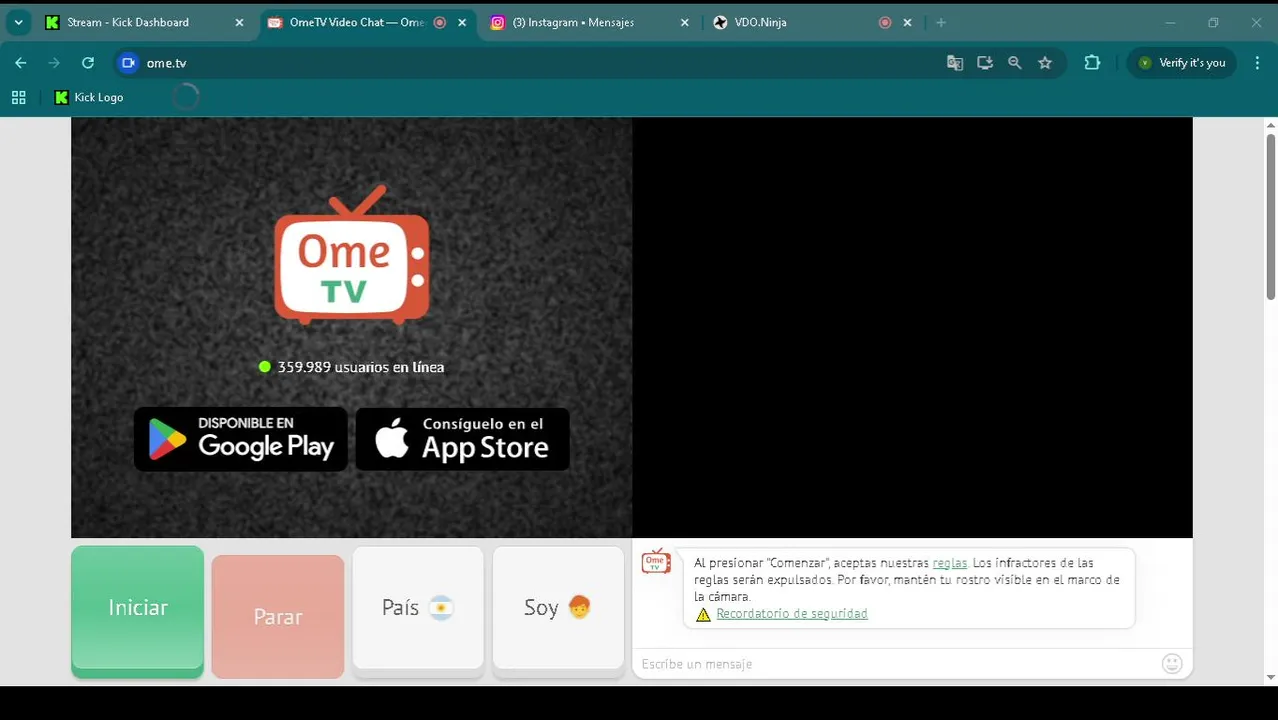
Task: Close the VDO.Ninja tab
Action: point(907,22)
